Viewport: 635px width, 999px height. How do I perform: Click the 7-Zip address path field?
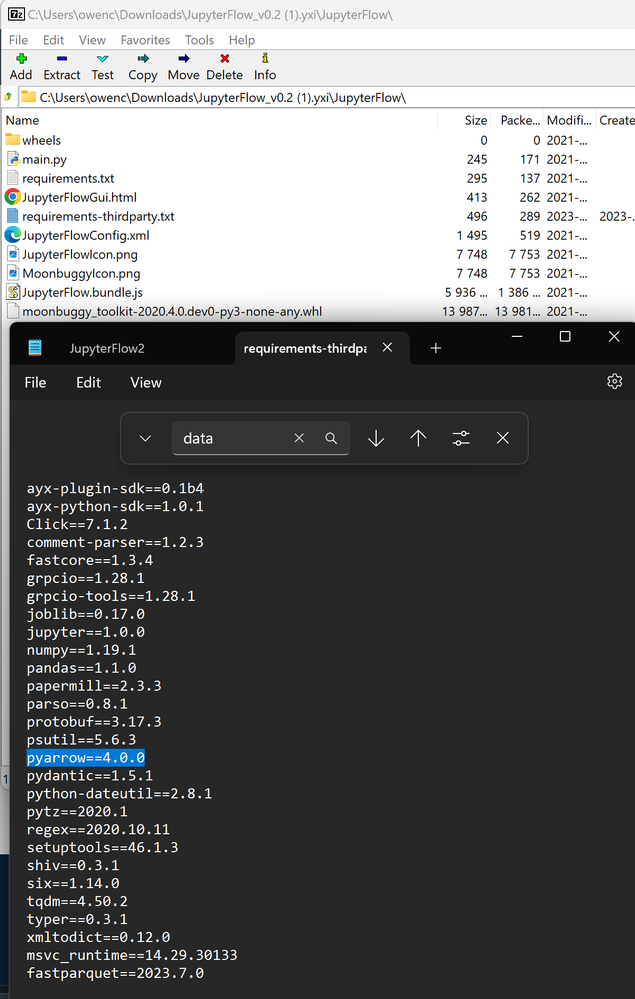(x=326, y=97)
